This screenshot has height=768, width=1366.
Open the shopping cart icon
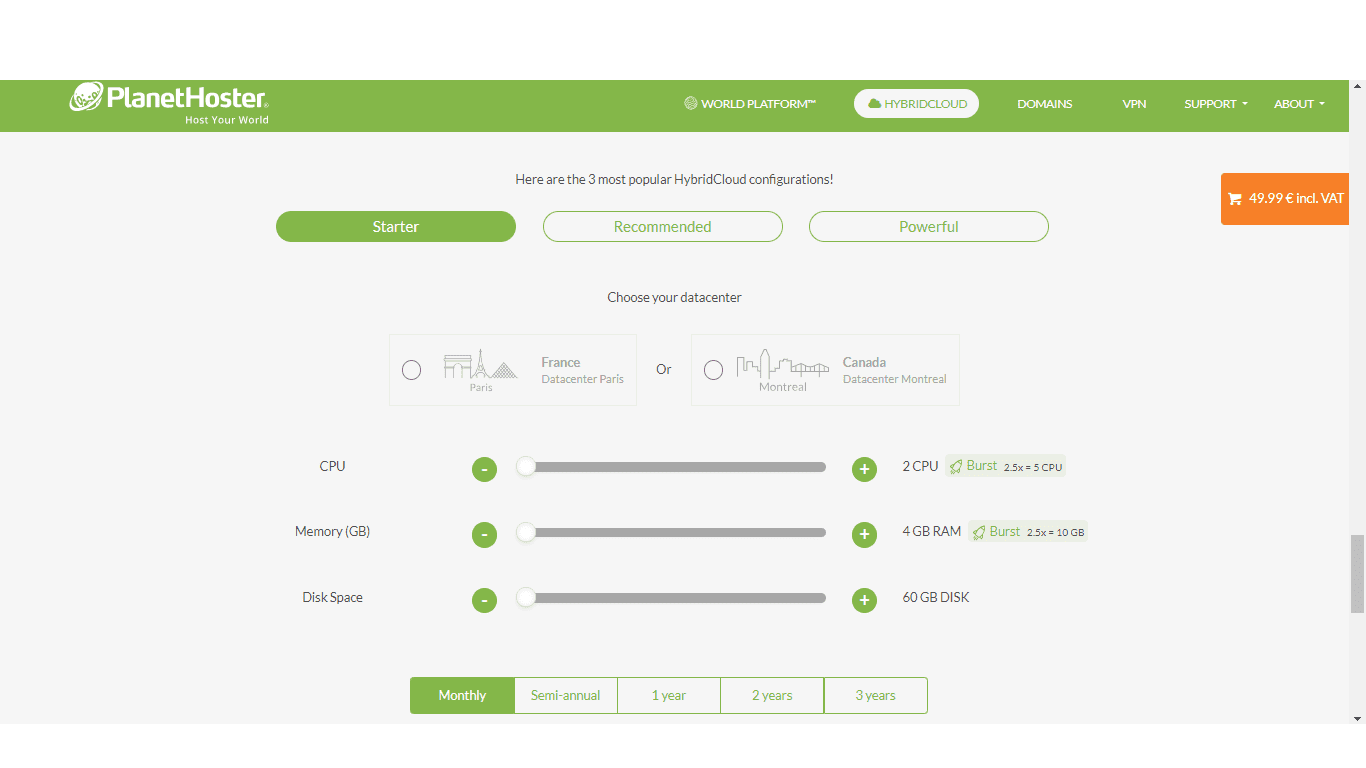1234,199
